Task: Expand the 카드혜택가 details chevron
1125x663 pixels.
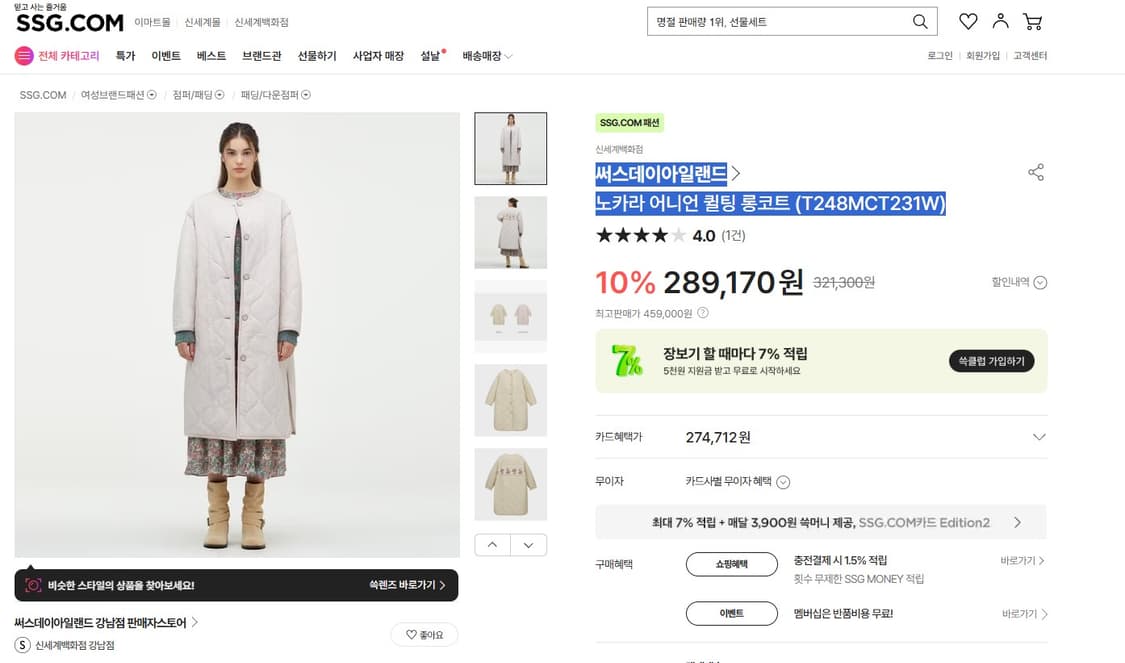Action: [x=1038, y=437]
